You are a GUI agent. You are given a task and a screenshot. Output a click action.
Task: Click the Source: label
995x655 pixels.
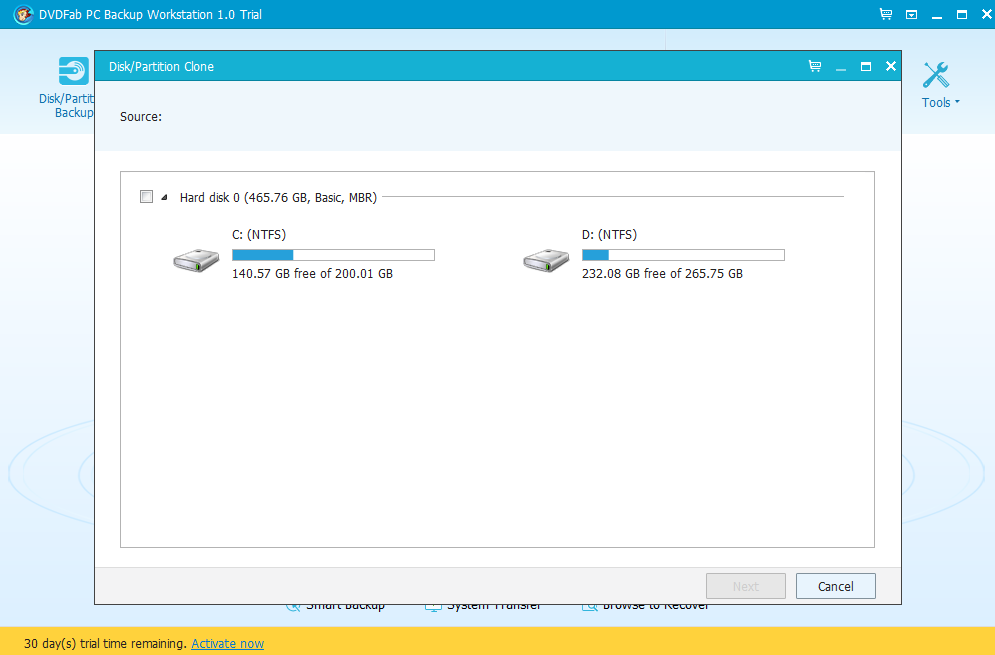141,117
